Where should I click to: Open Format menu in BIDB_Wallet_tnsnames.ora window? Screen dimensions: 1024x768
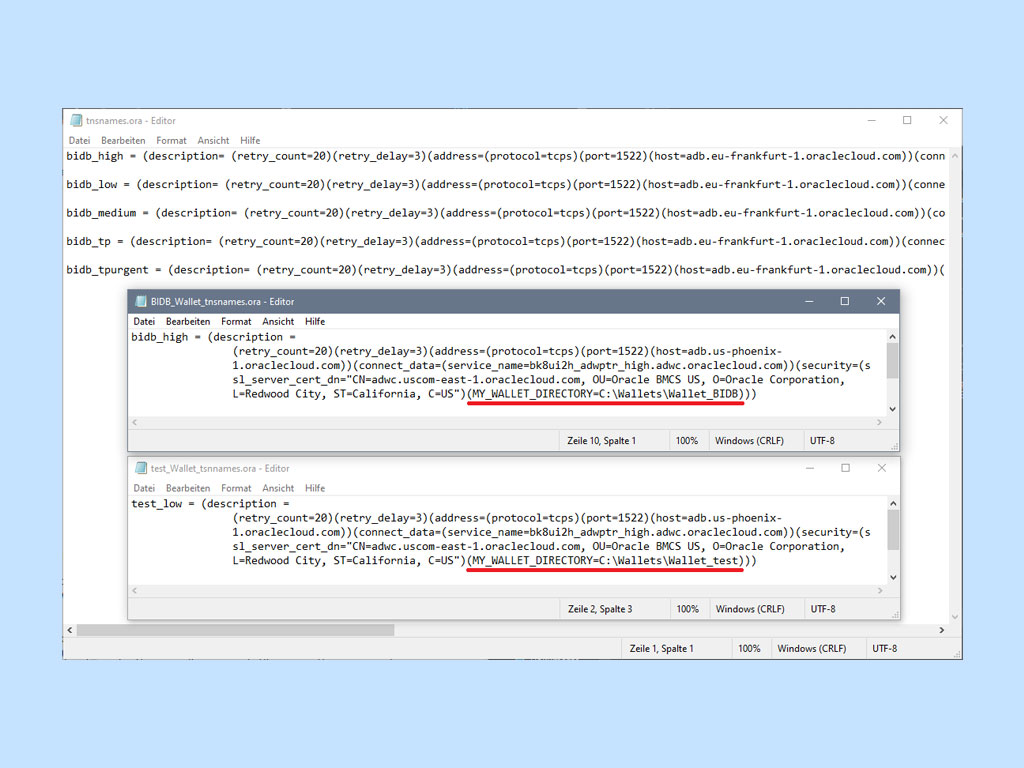[236, 321]
